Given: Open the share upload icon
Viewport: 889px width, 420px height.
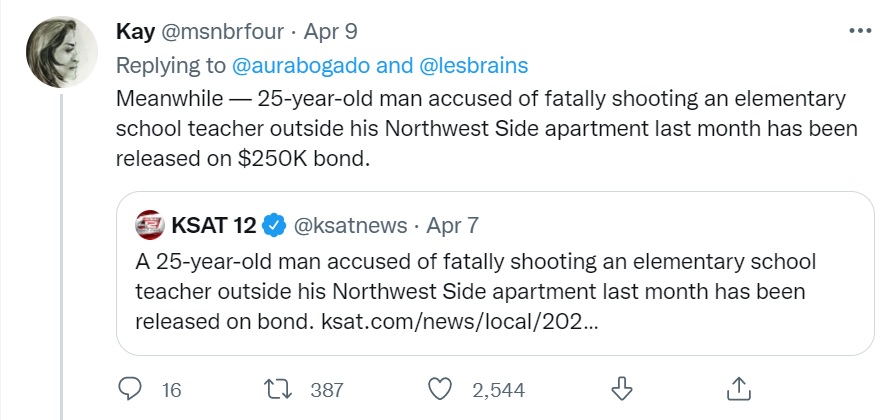Looking at the screenshot, I should coord(739,389).
